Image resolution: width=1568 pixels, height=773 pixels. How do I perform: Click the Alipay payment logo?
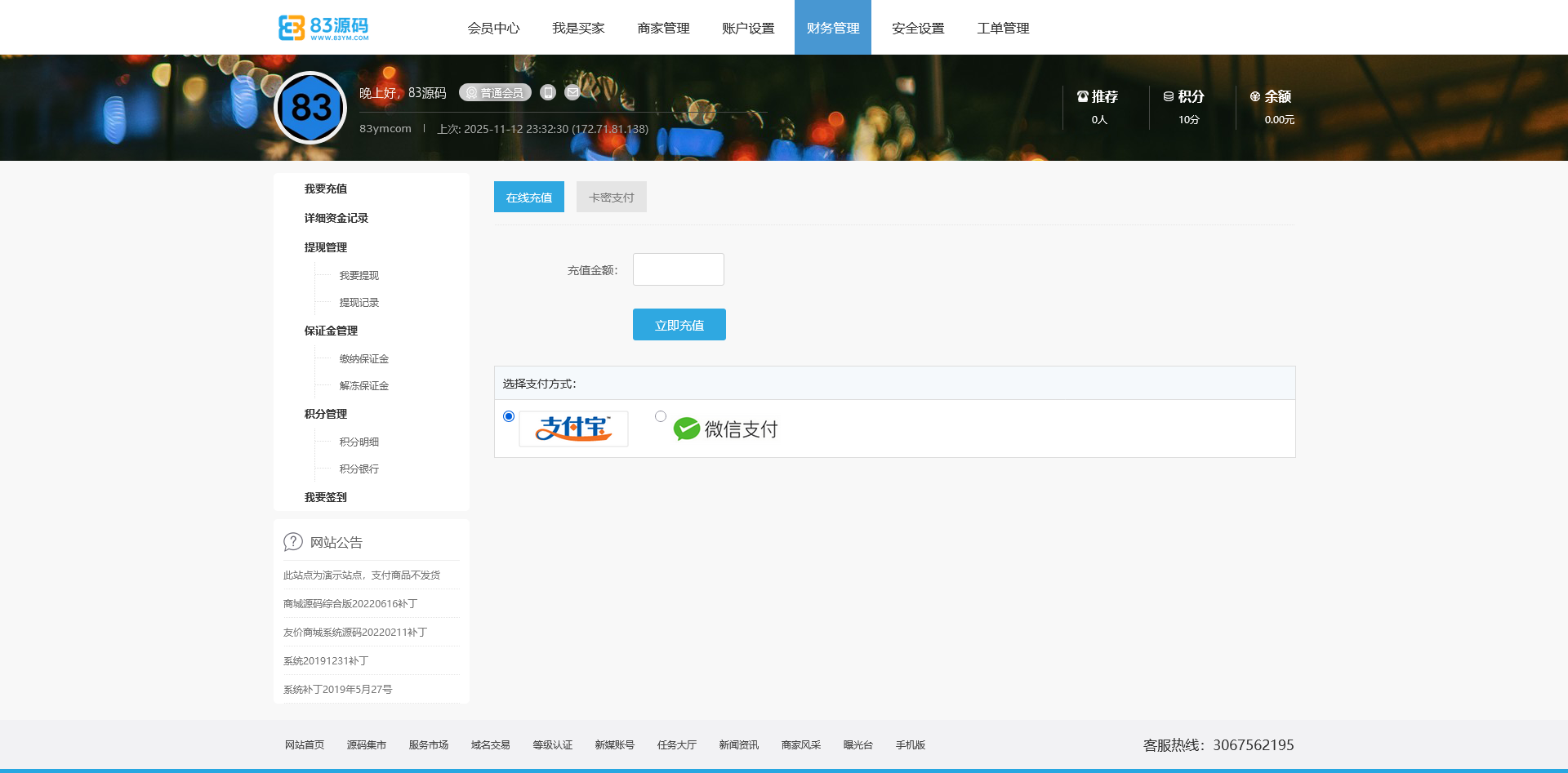tap(573, 429)
